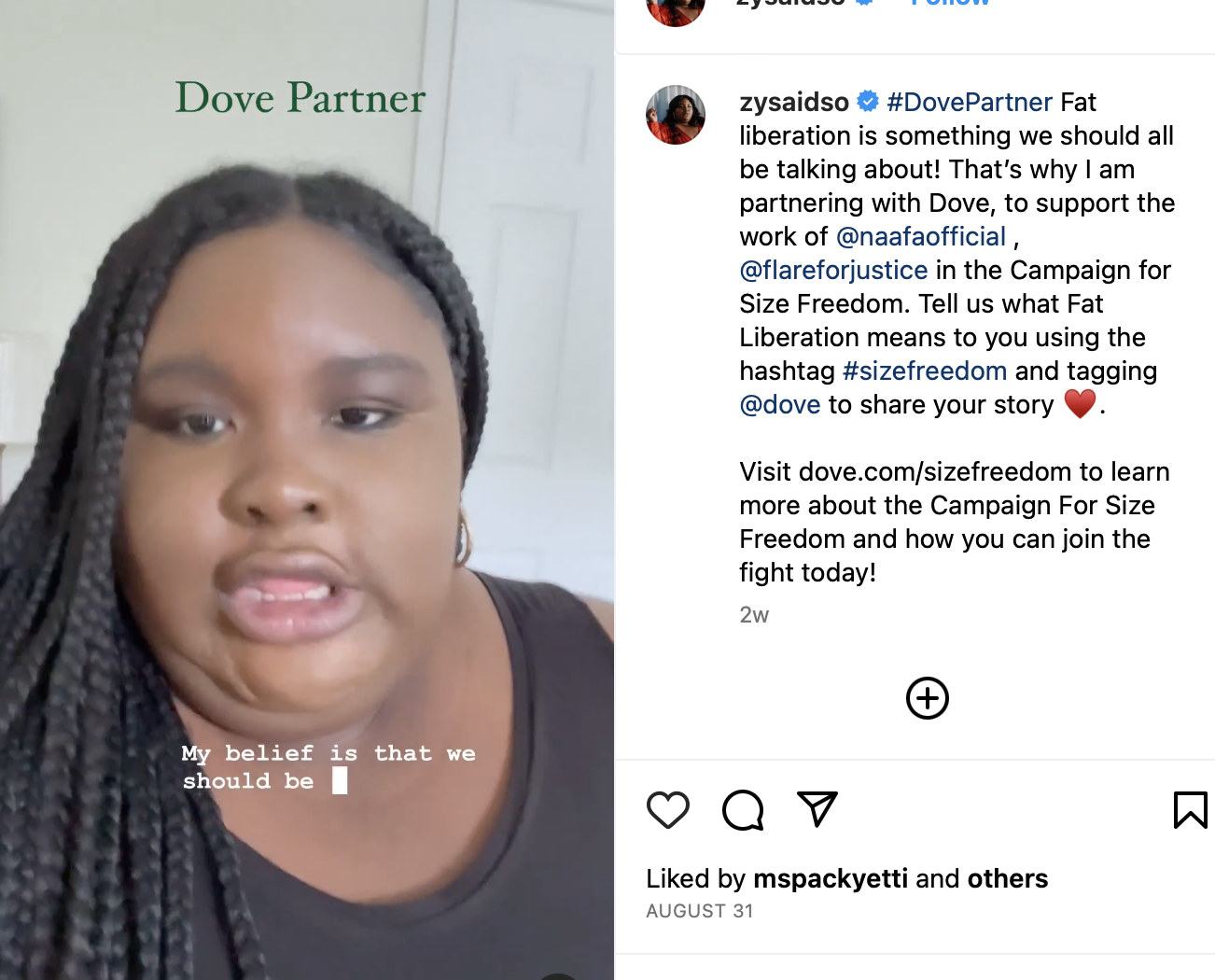Click Follow button at top
This screenshot has height=980, width=1215.
[950, 3]
